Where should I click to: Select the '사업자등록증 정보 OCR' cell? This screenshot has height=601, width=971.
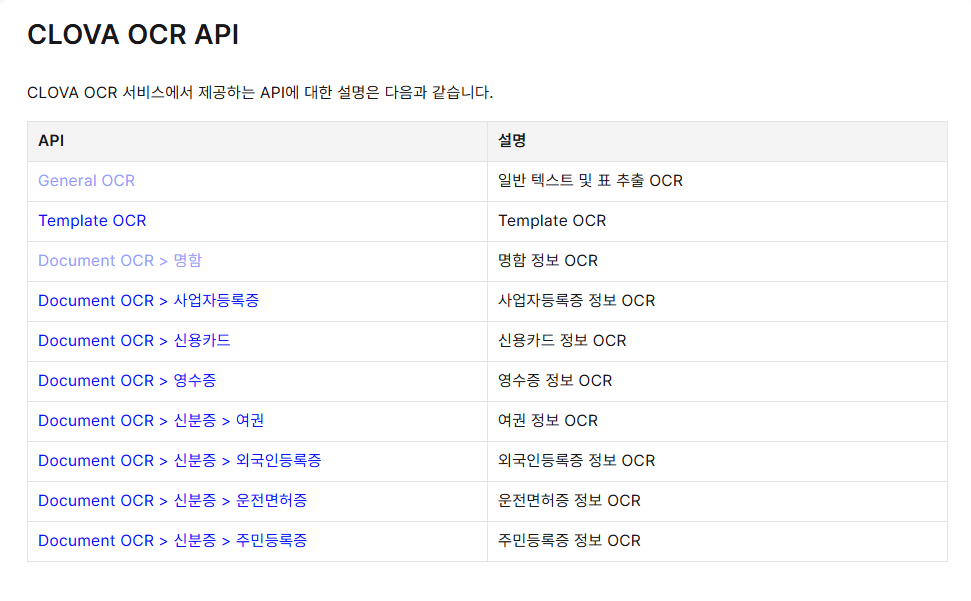[x=717, y=301]
